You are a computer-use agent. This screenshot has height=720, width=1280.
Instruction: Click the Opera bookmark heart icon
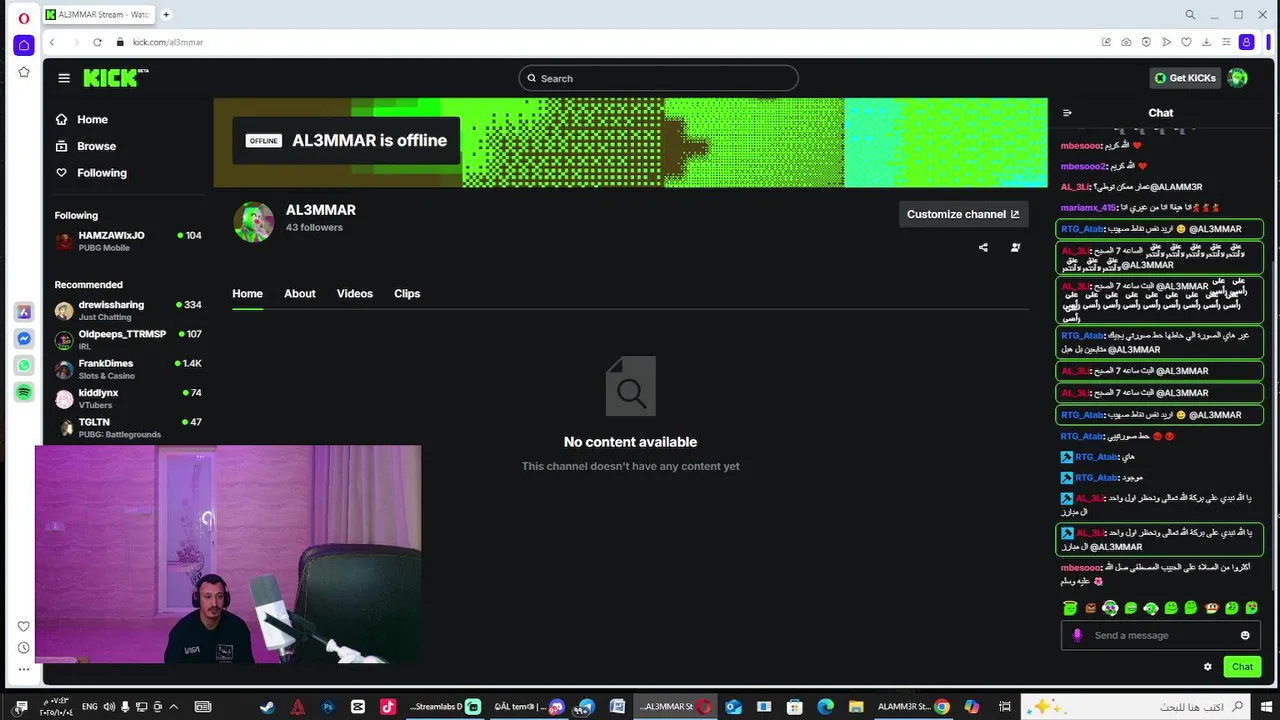pyautogui.click(x=1186, y=42)
